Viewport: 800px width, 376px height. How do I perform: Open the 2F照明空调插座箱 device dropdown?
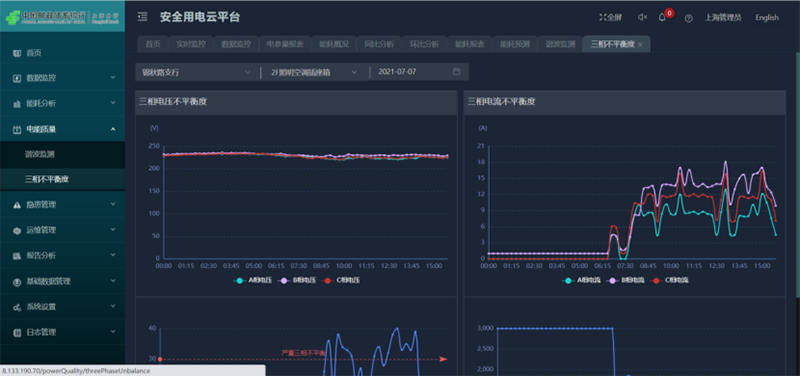pyautogui.click(x=313, y=72)
